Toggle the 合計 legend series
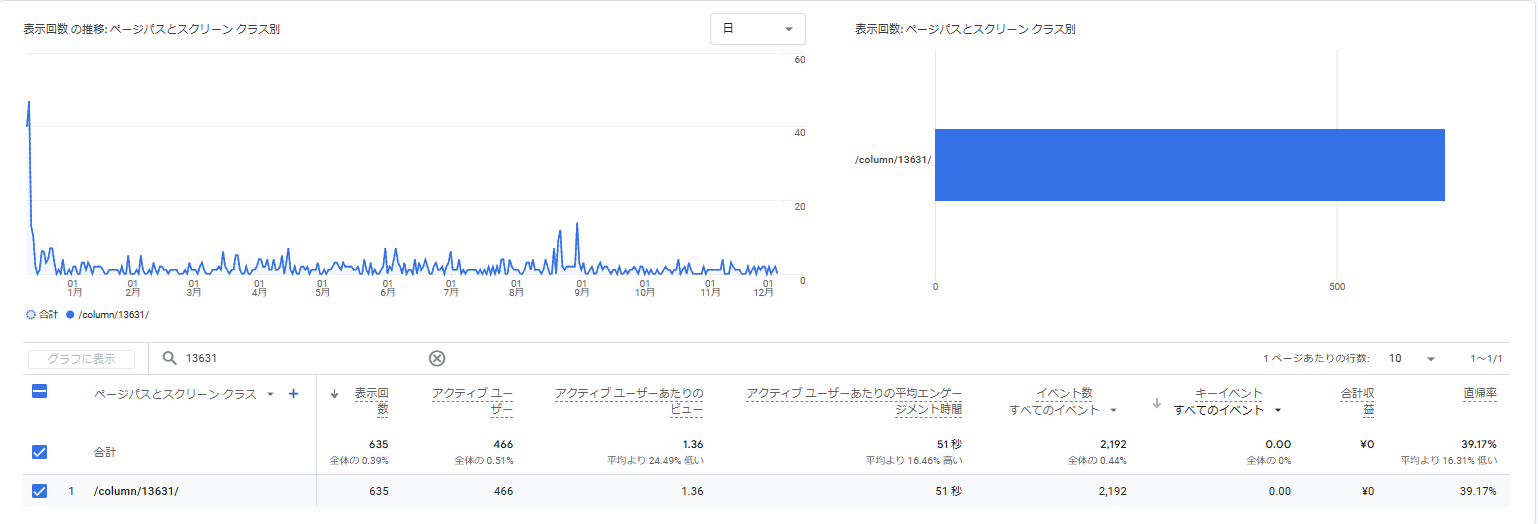Screen dimensions: 1538x524 click(x=42, y=315)
